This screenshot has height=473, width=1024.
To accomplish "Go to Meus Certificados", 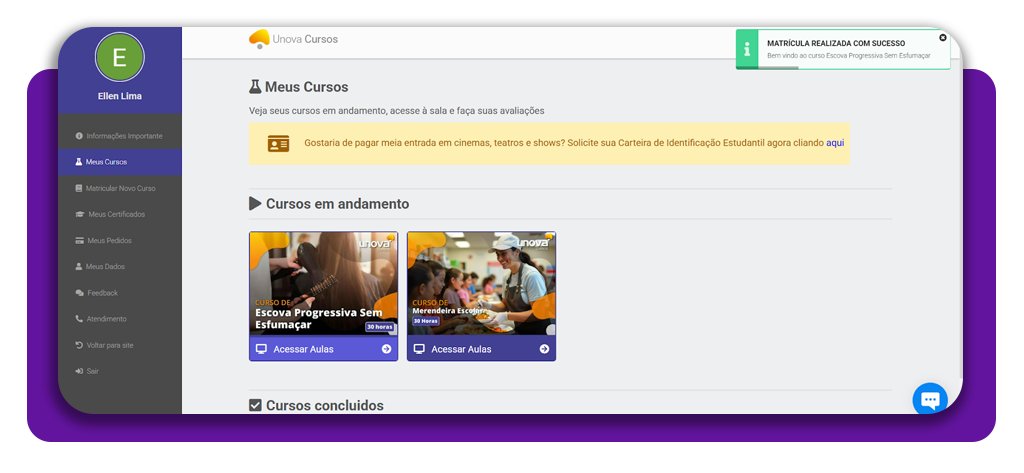I will (116, 214).
